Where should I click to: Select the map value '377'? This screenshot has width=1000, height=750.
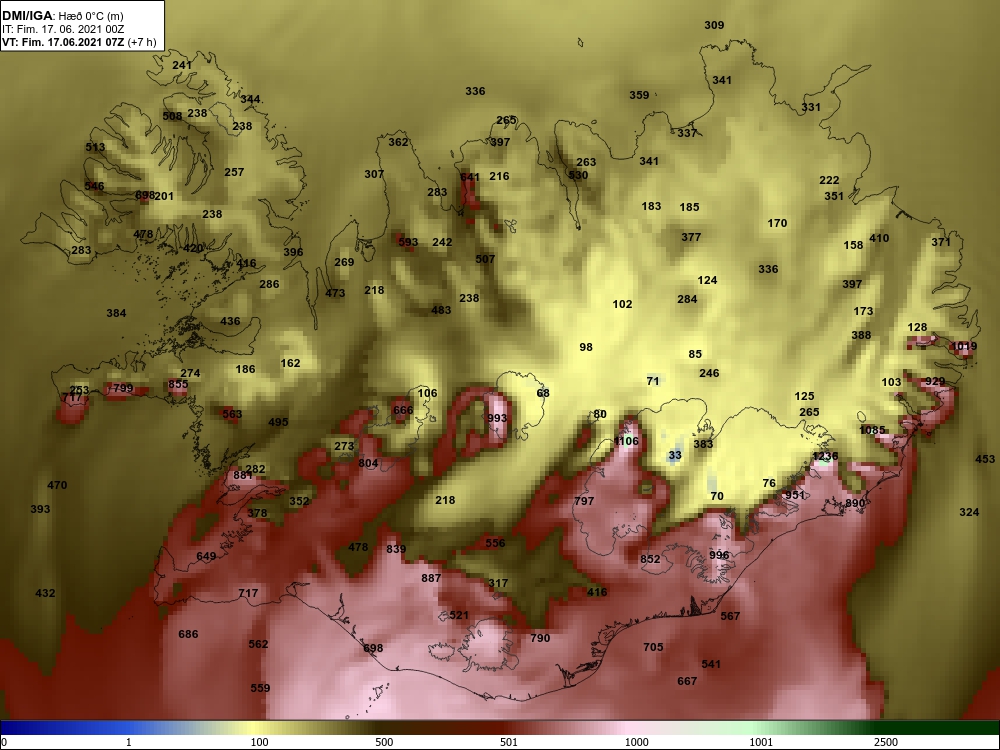[x=691, y=237]
